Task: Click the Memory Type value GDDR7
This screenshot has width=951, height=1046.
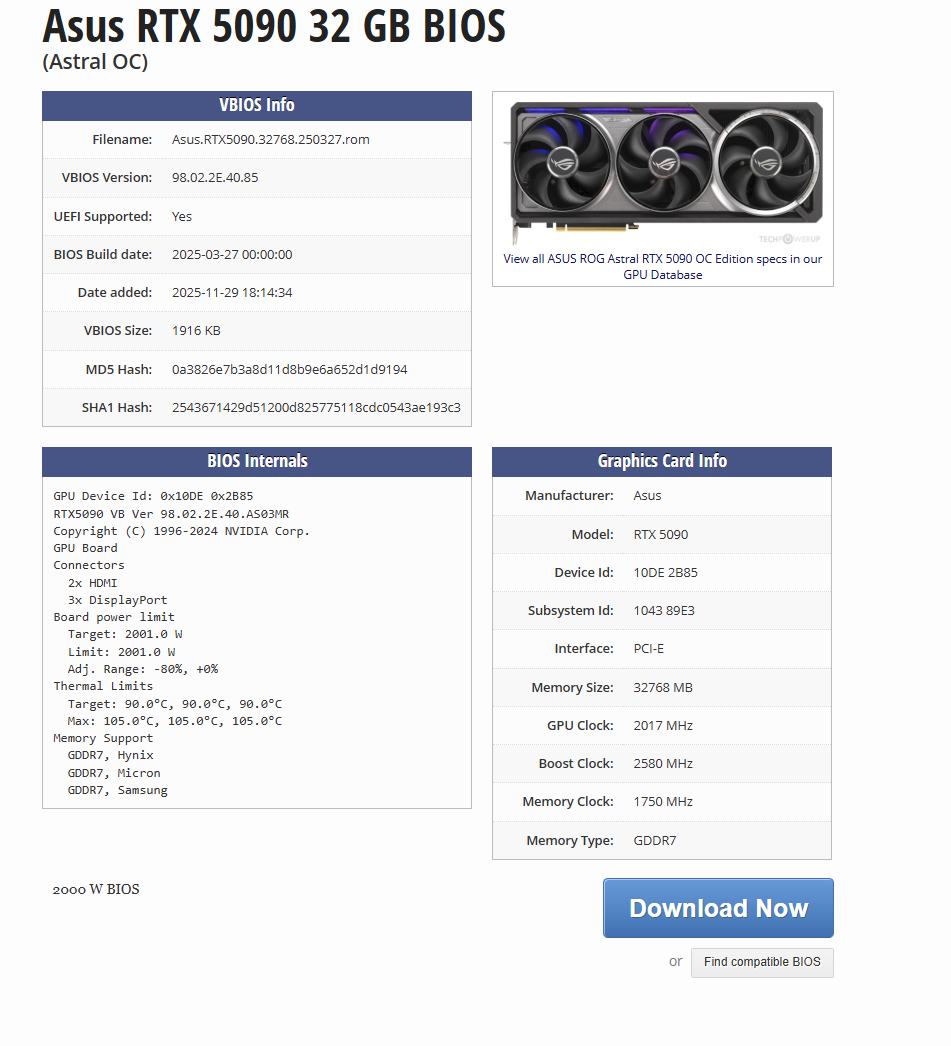Action: 655,841
